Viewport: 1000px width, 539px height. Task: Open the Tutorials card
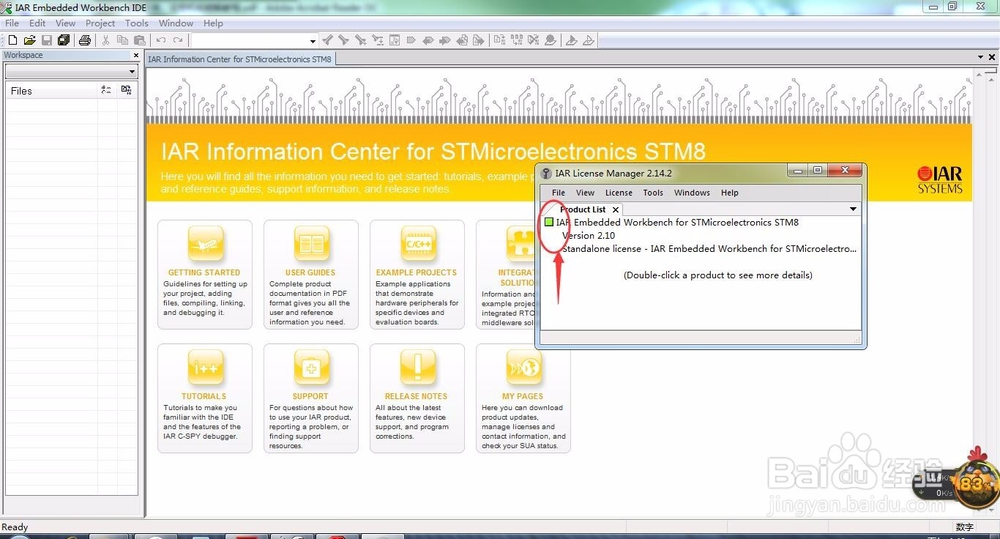pyautogui.click(x=205, y=398)
